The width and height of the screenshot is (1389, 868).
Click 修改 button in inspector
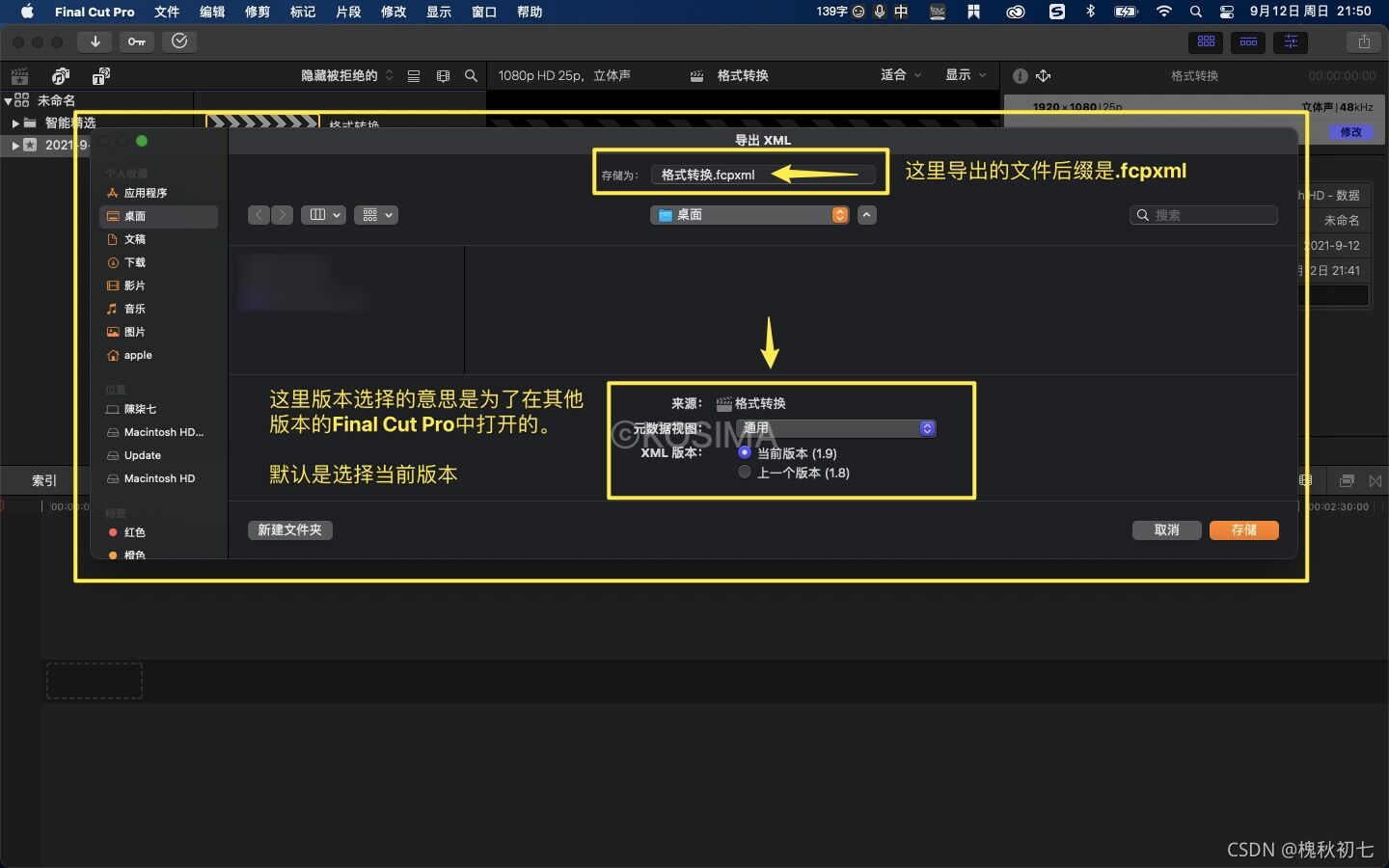[1350, 132]
